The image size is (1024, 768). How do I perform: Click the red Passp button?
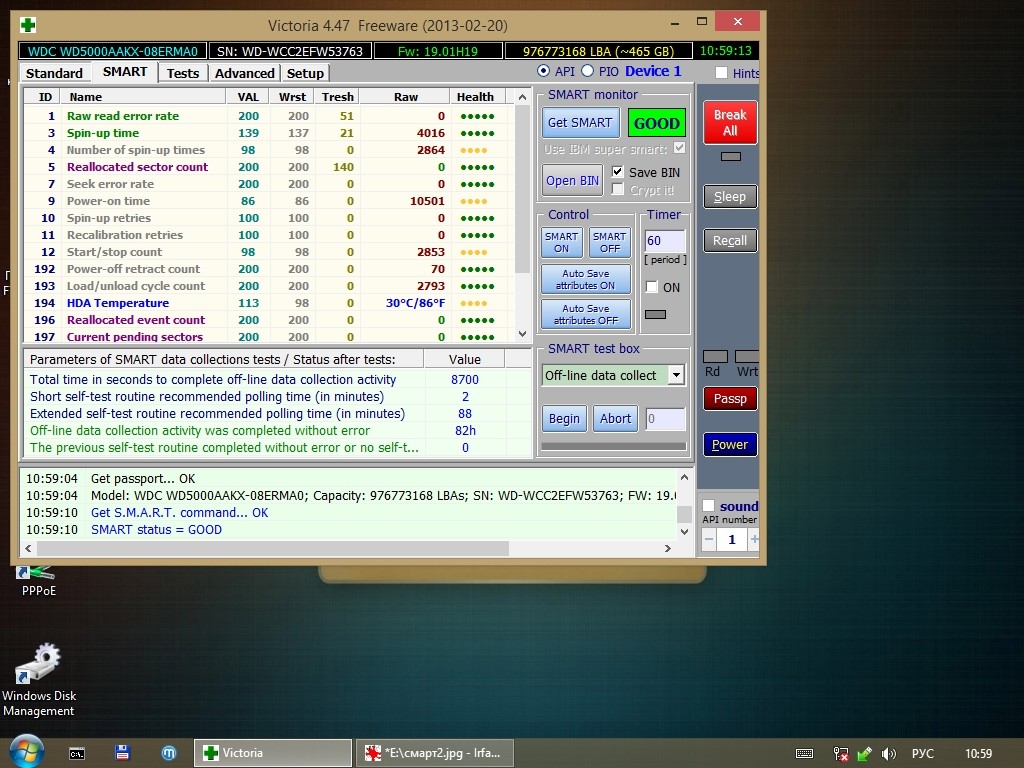pos(730,398)
